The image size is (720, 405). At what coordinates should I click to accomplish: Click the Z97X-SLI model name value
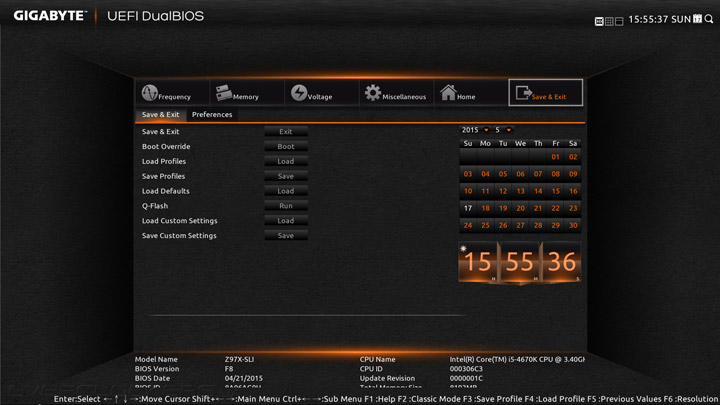click(x=239, y=360)
